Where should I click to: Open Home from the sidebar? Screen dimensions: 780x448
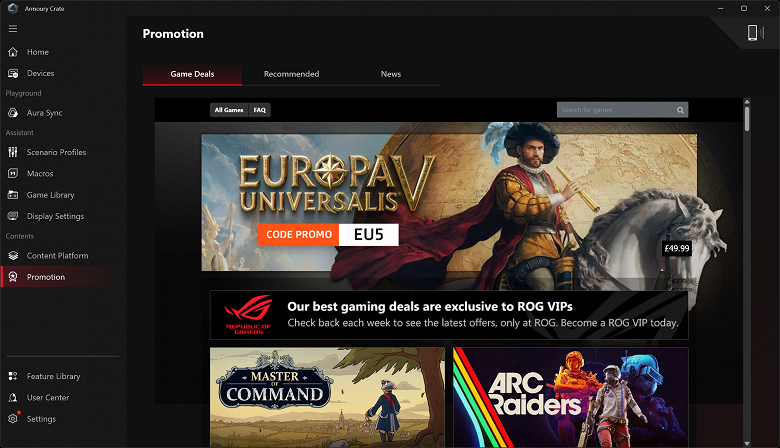pyautogui.click(x=38, y=52)
